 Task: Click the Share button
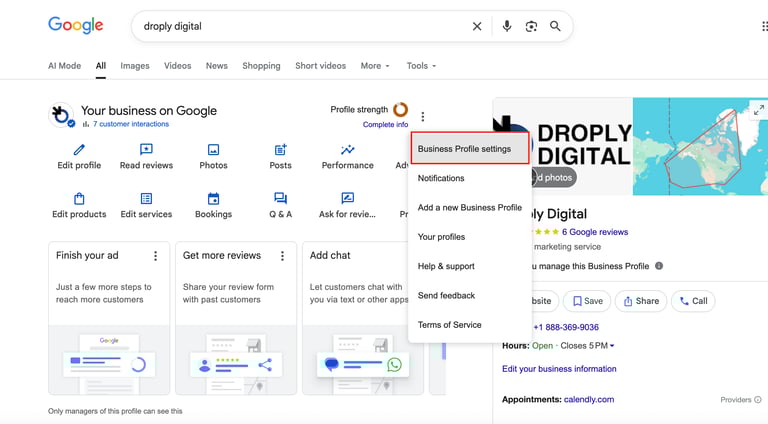pos(641,301)
